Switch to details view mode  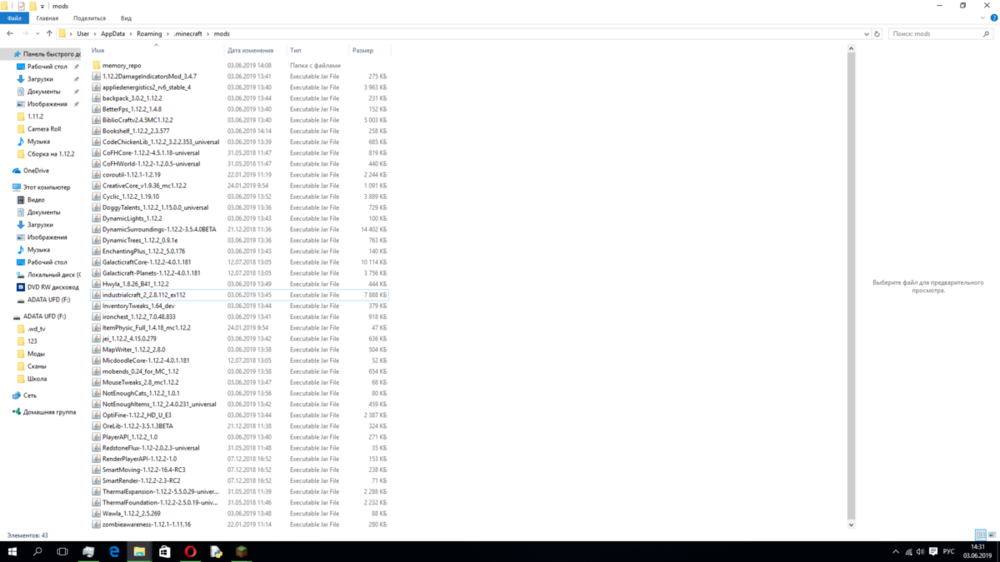(x=981, y=535)
